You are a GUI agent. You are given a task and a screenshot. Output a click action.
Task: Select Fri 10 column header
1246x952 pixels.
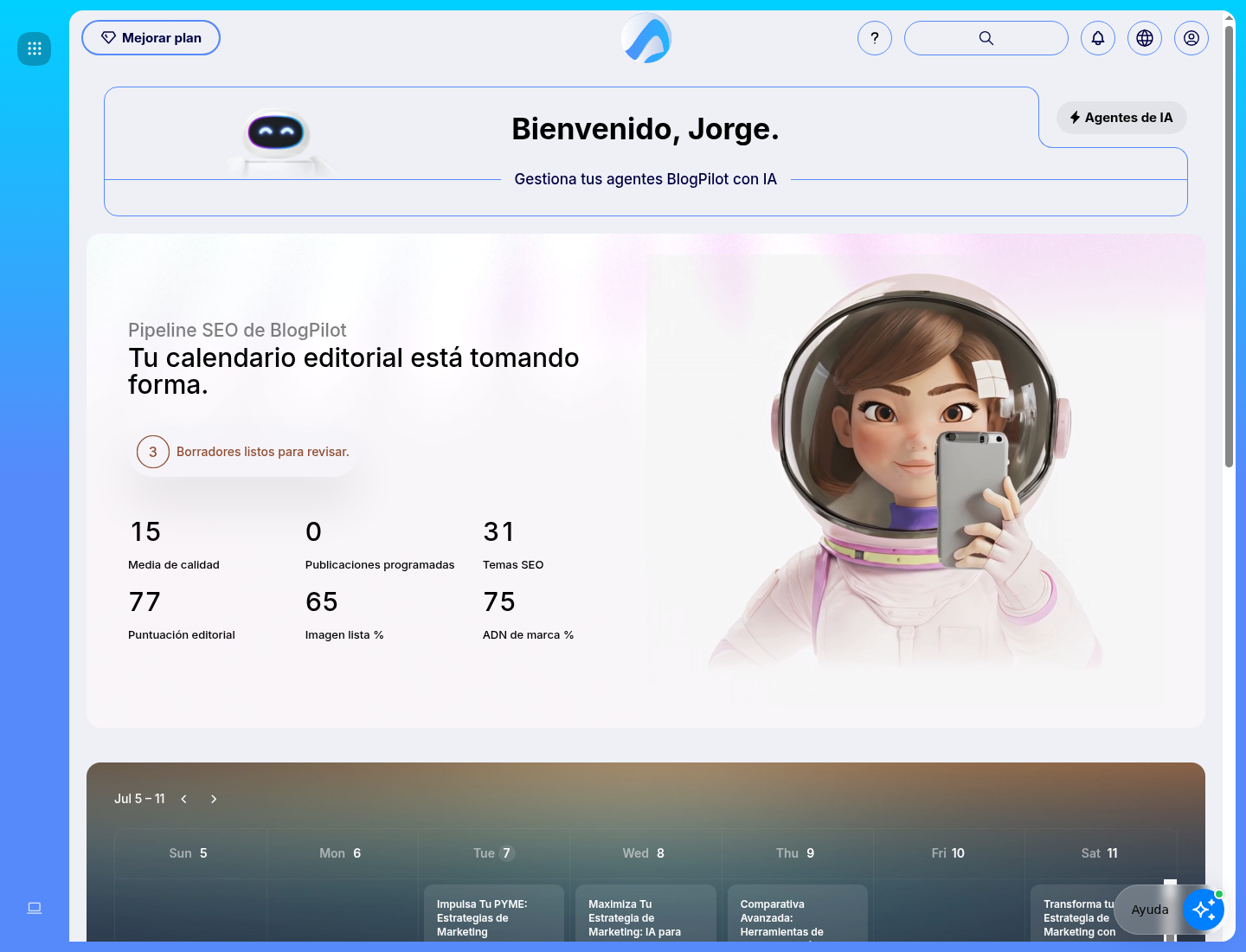coord(948,853)
